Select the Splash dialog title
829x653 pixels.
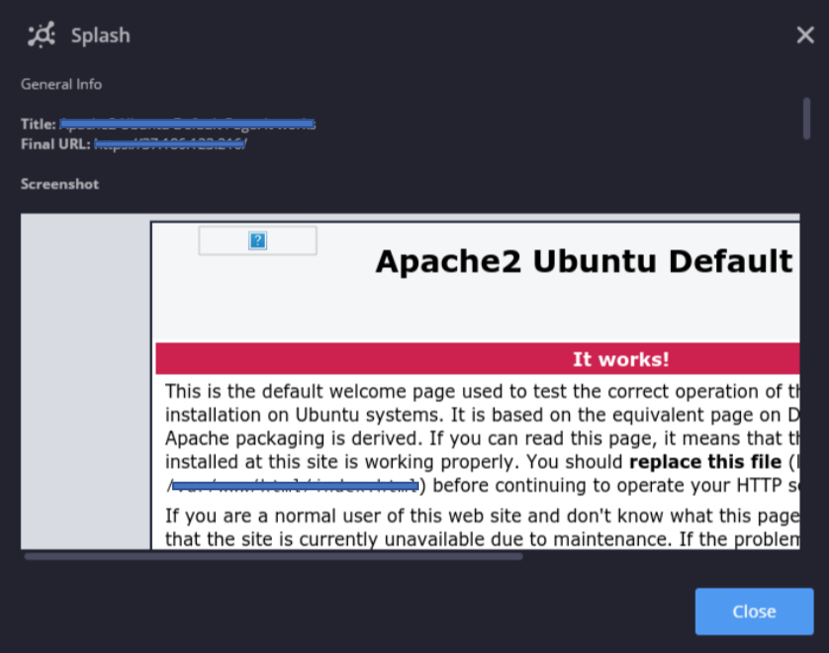(100, 35)
